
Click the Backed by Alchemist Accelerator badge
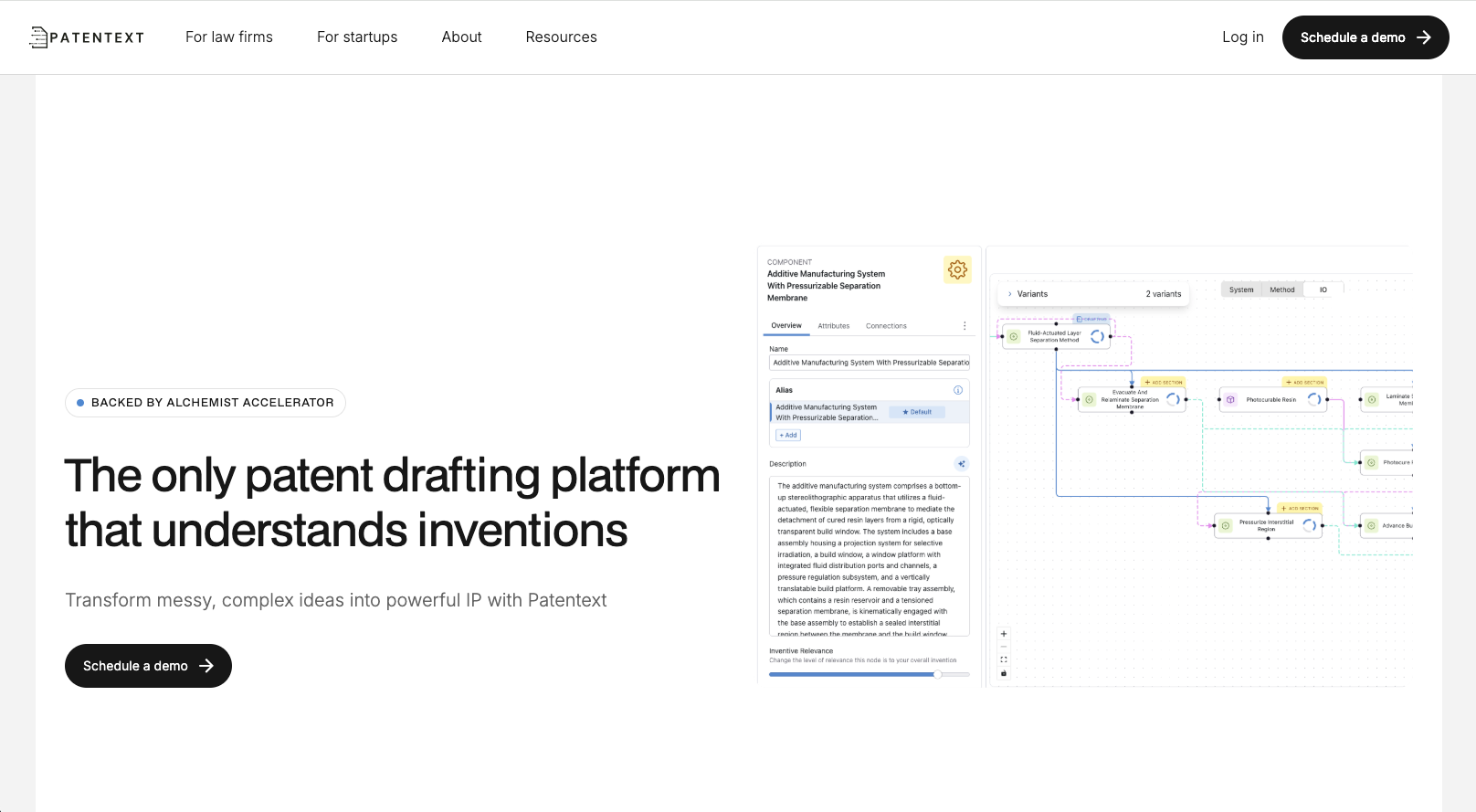206,403
